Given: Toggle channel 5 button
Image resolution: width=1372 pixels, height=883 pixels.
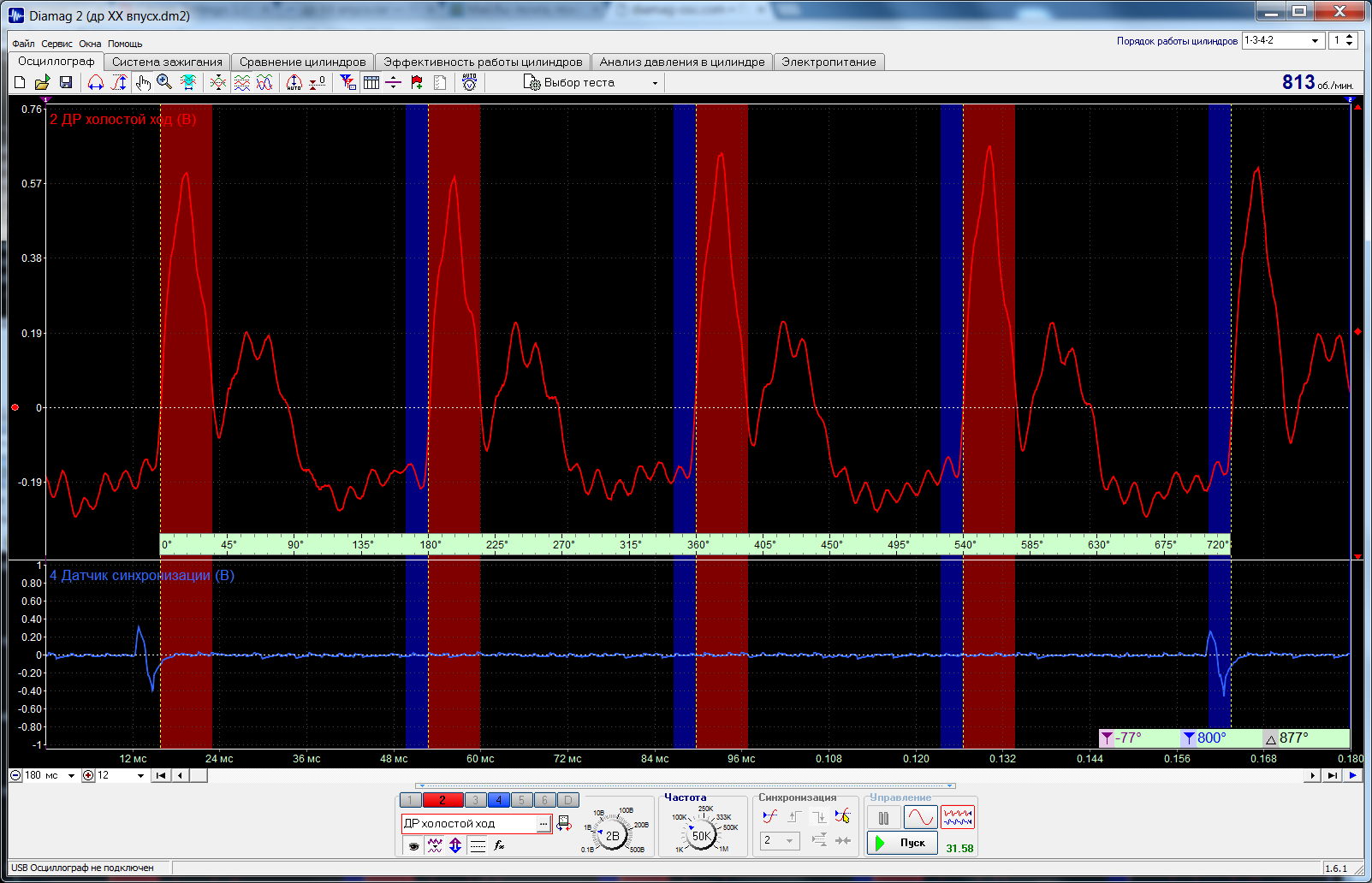Looking at the screenshot, I should point(521,800).
